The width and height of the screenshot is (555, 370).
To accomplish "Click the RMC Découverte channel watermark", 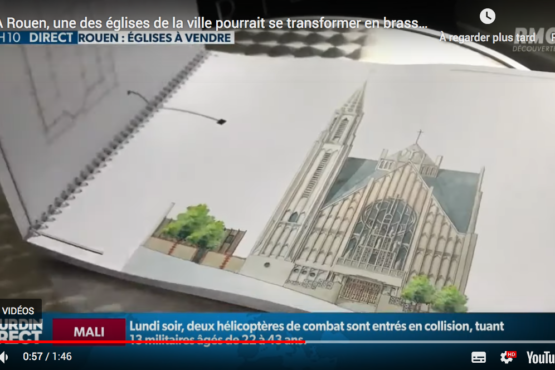I will tap(534, 39).
